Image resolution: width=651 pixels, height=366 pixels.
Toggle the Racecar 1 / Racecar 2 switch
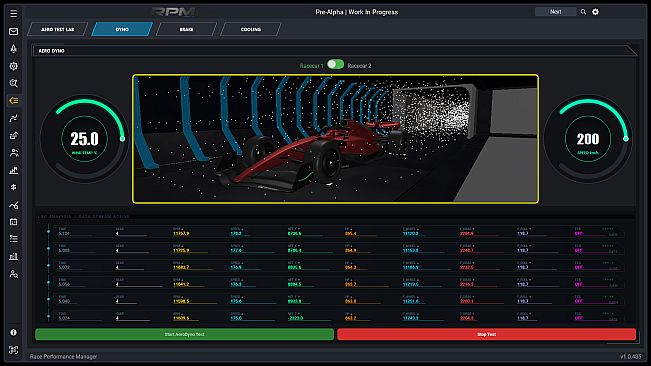pyautogui.click(x=335, y=64)
